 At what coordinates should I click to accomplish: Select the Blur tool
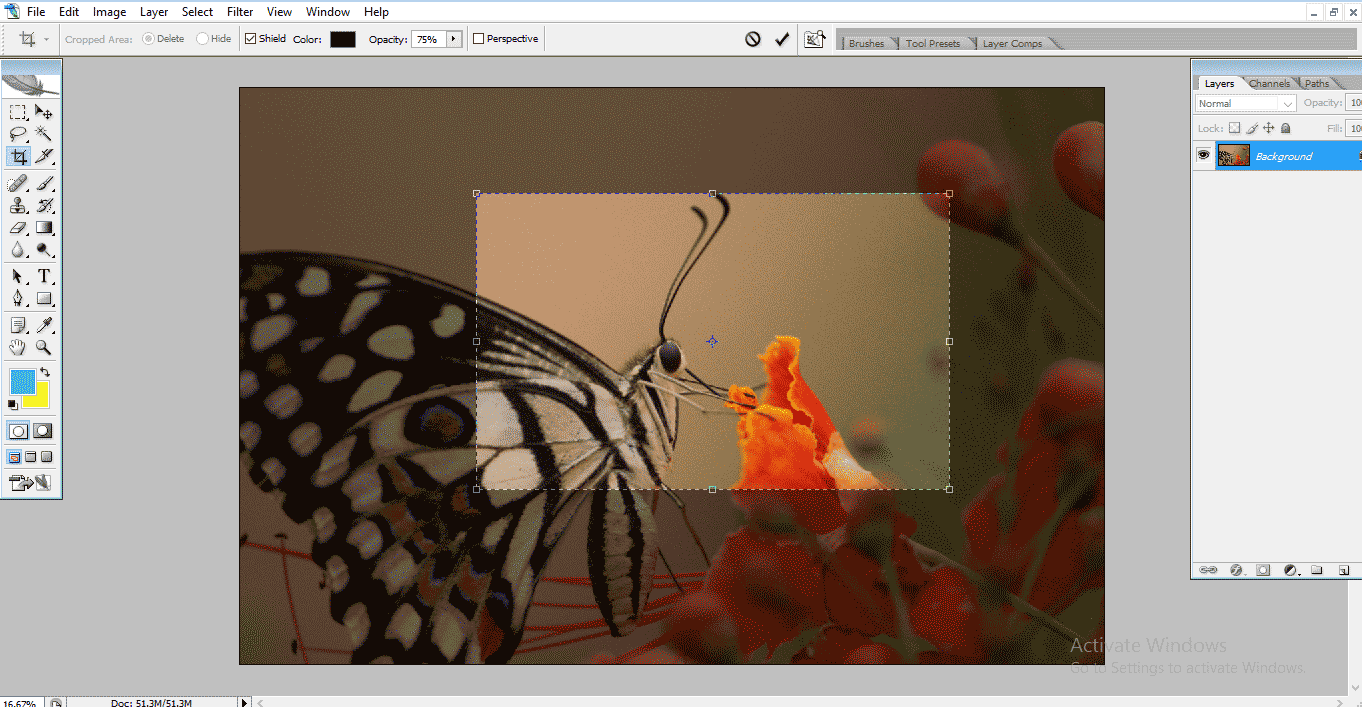(x=18, y=250)
